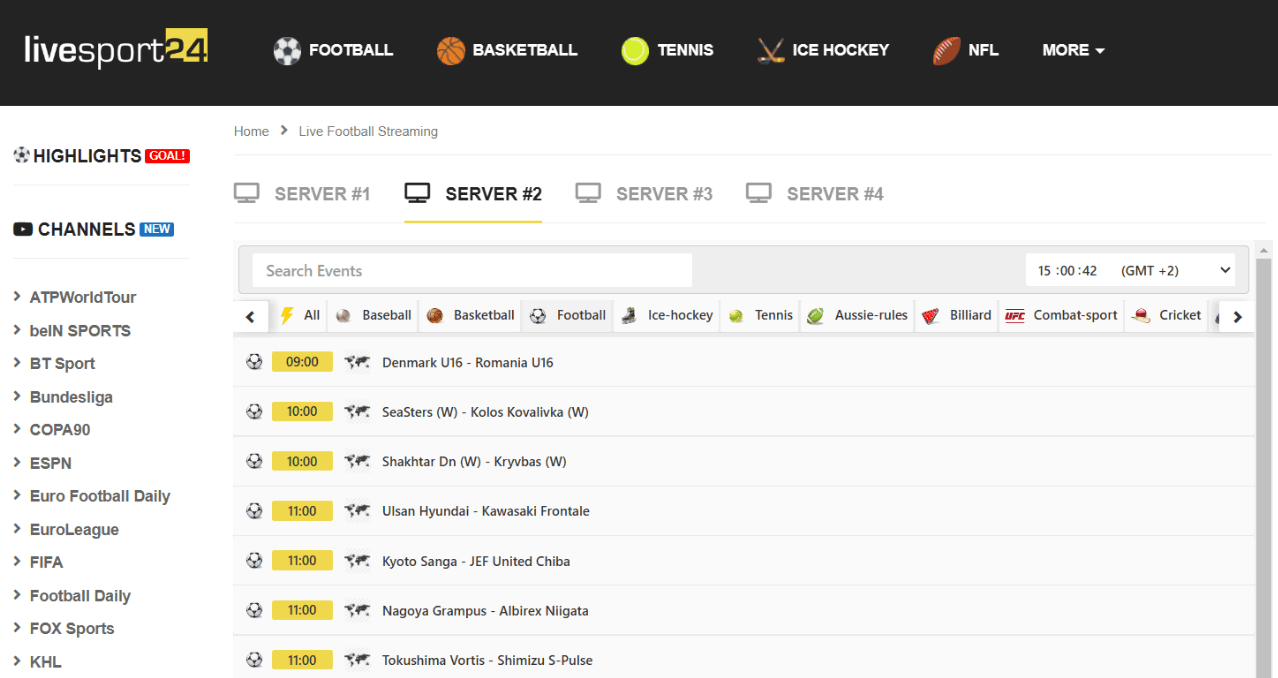This screenshot has width=1278, height=678.
Task: Go to the ICE HOCKEY menu
Action: 840,50
